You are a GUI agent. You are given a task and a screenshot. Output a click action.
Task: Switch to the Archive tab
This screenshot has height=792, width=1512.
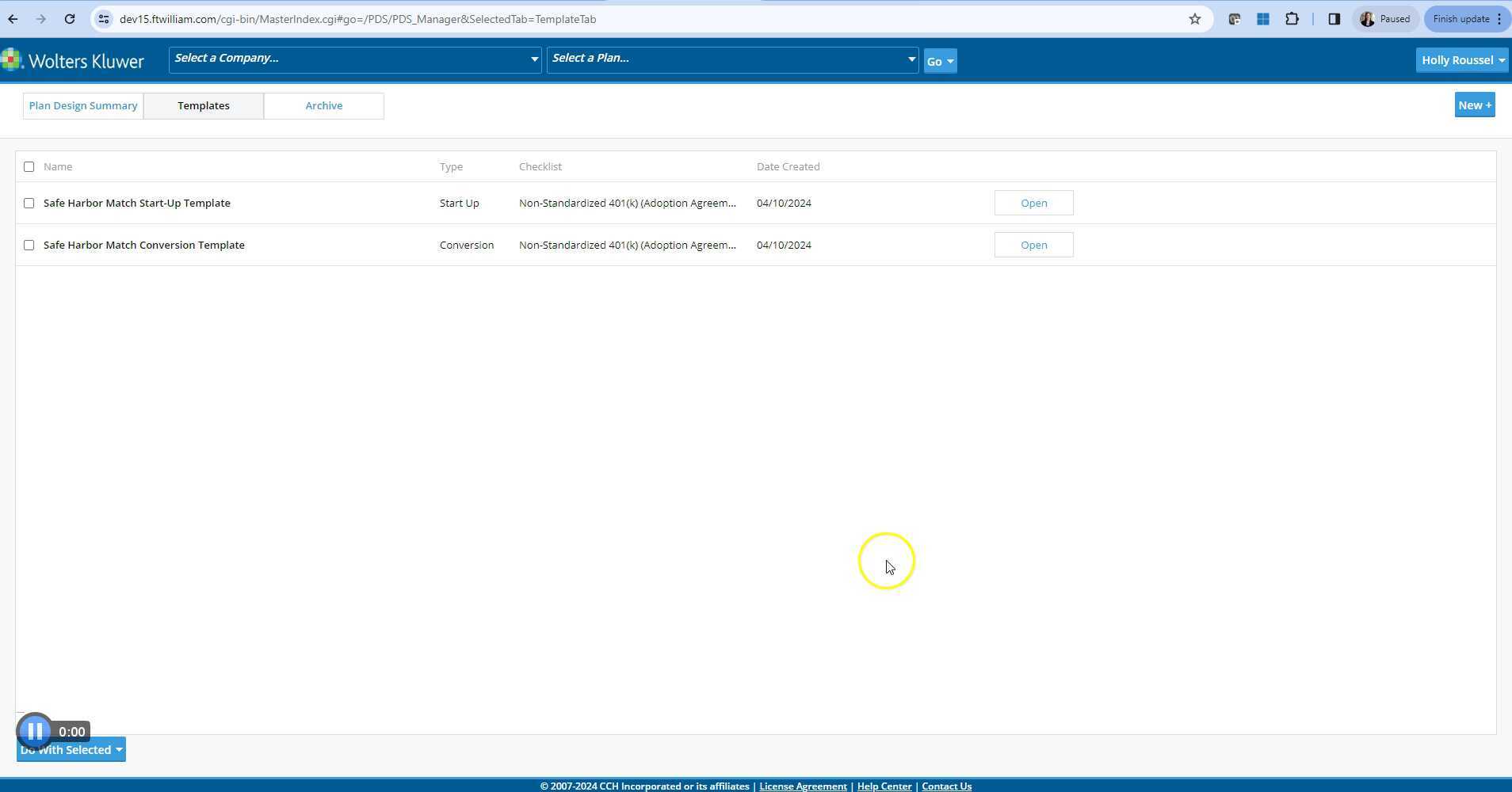coord(323,105)
